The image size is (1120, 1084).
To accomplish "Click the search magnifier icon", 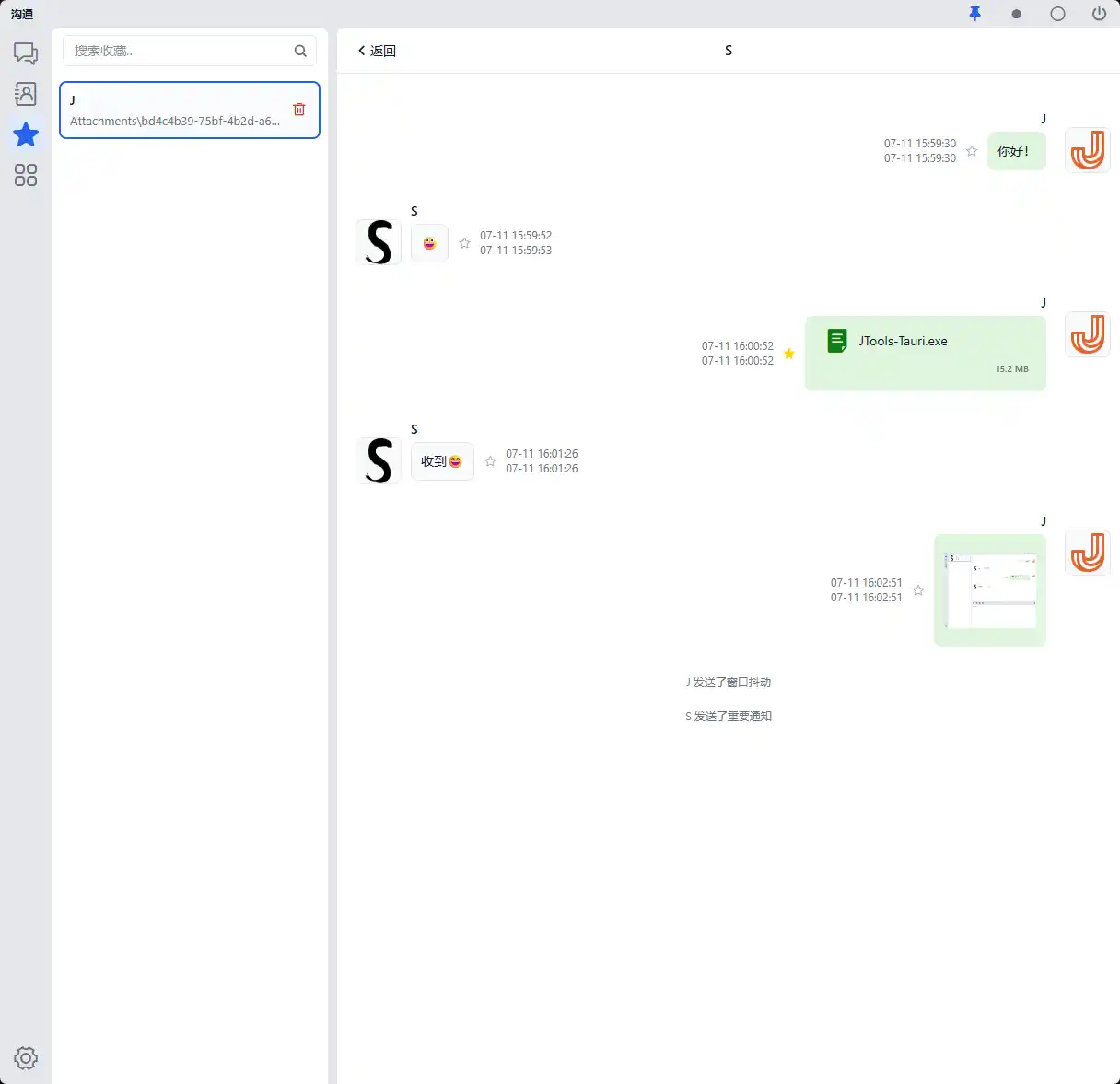I will [300, 51].
